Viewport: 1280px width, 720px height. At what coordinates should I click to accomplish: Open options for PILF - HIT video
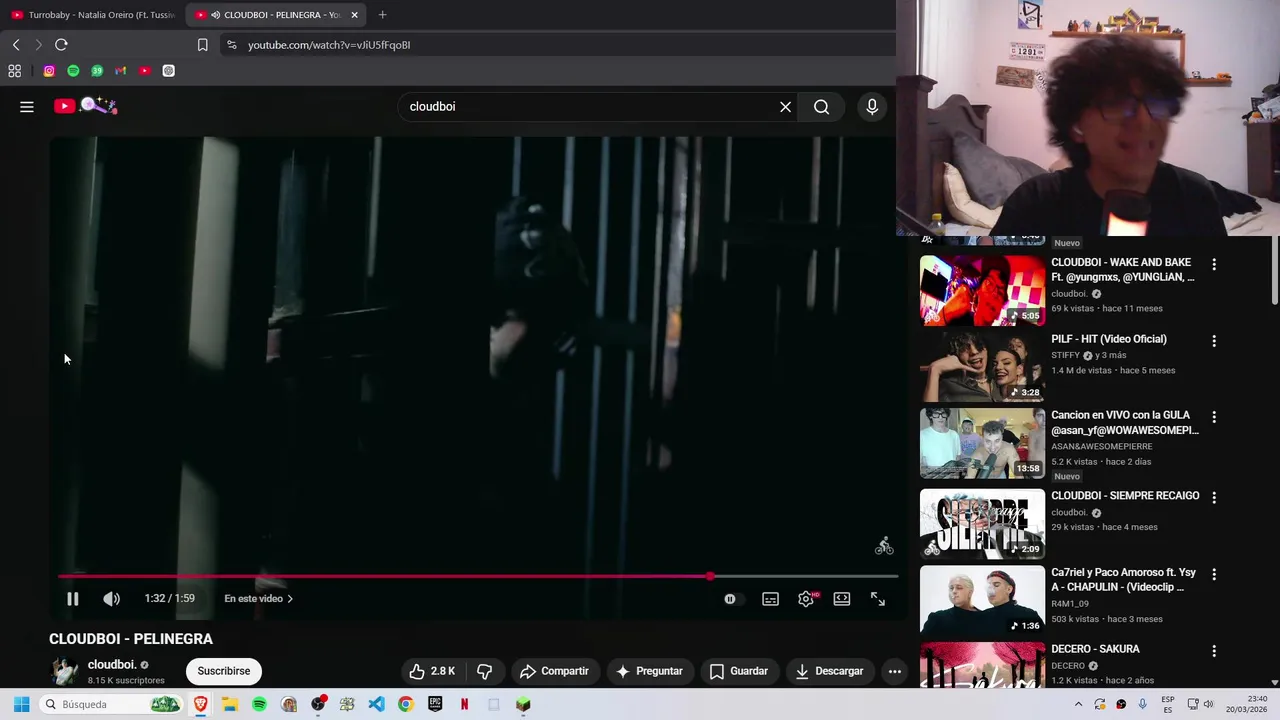click(x=1214, y=341)
